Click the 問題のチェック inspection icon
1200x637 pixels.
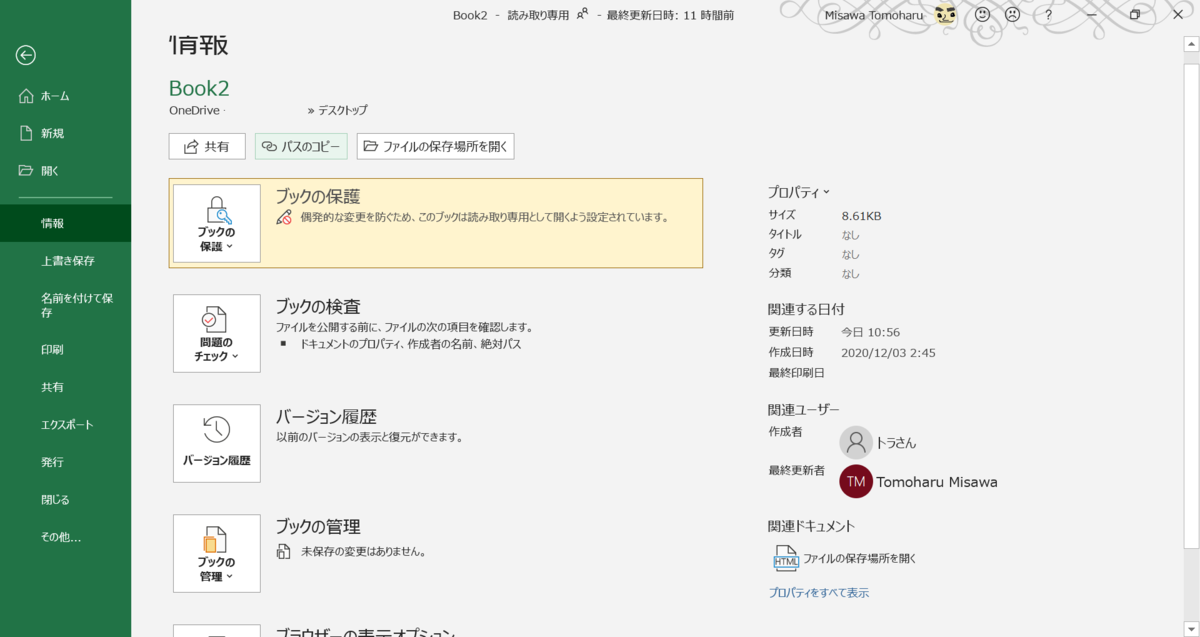coord(216,333)
